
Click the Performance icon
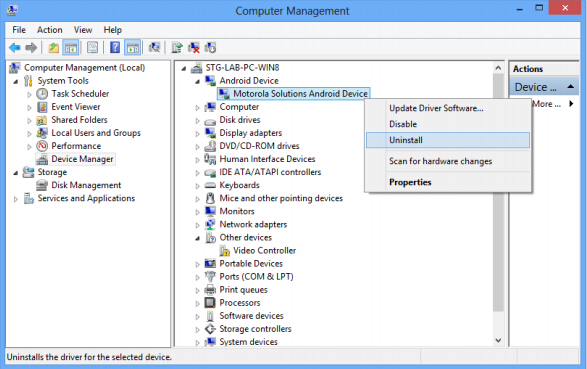pos(42,146)
